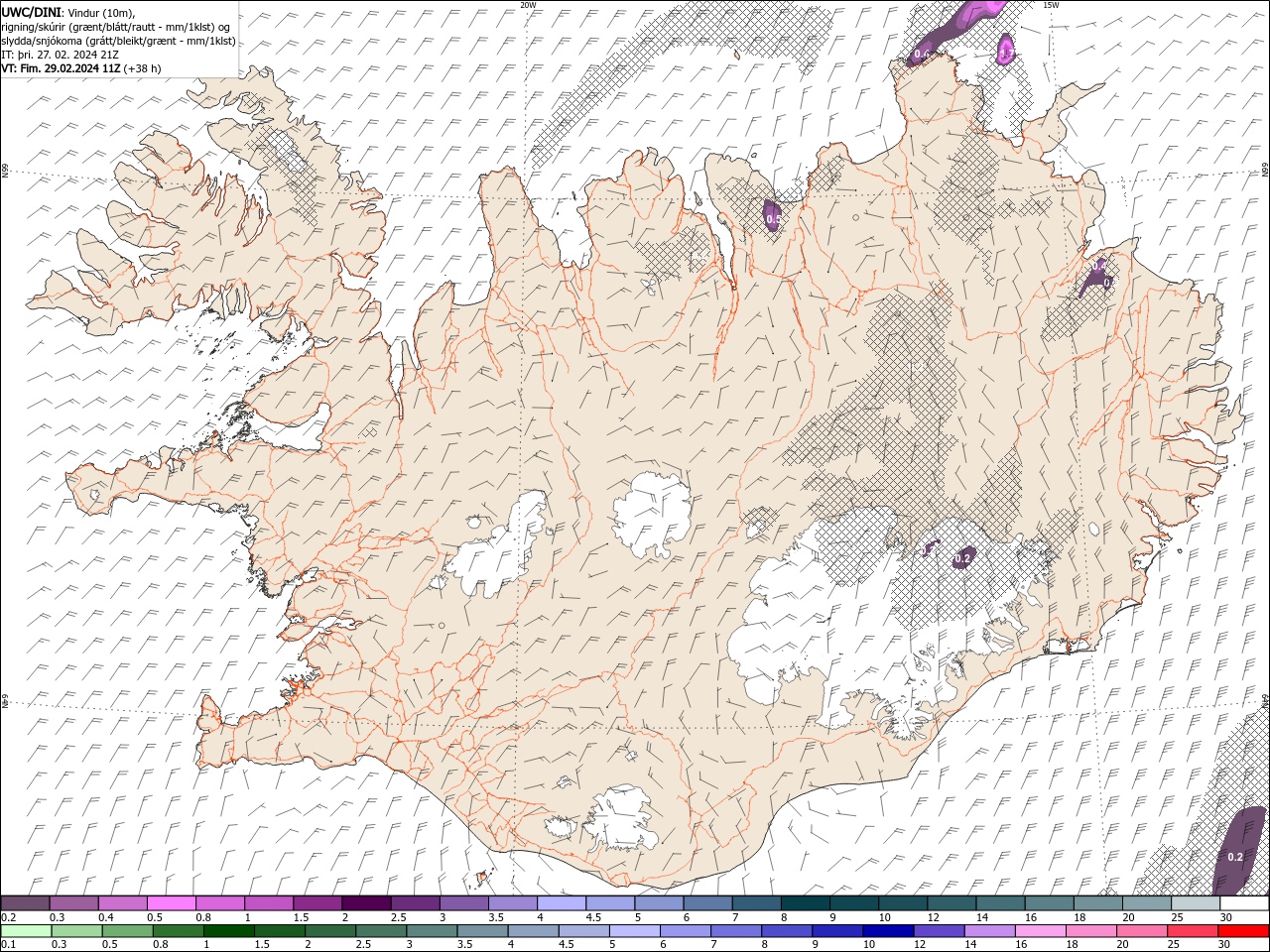Click the purple snow patch in the eastern highlands

[1096, 280]
